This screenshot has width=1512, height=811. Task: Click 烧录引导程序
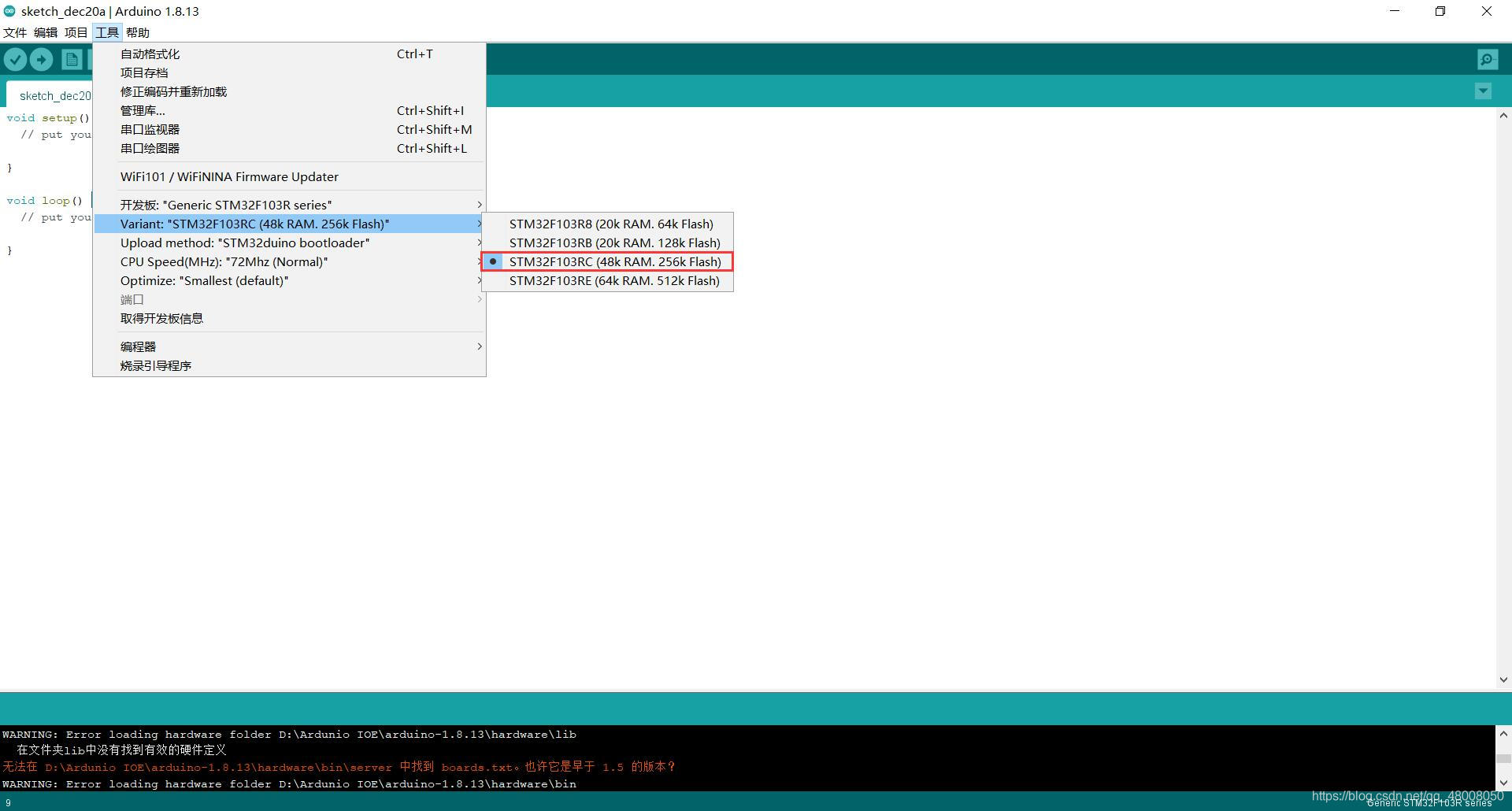tap(289, 365)
